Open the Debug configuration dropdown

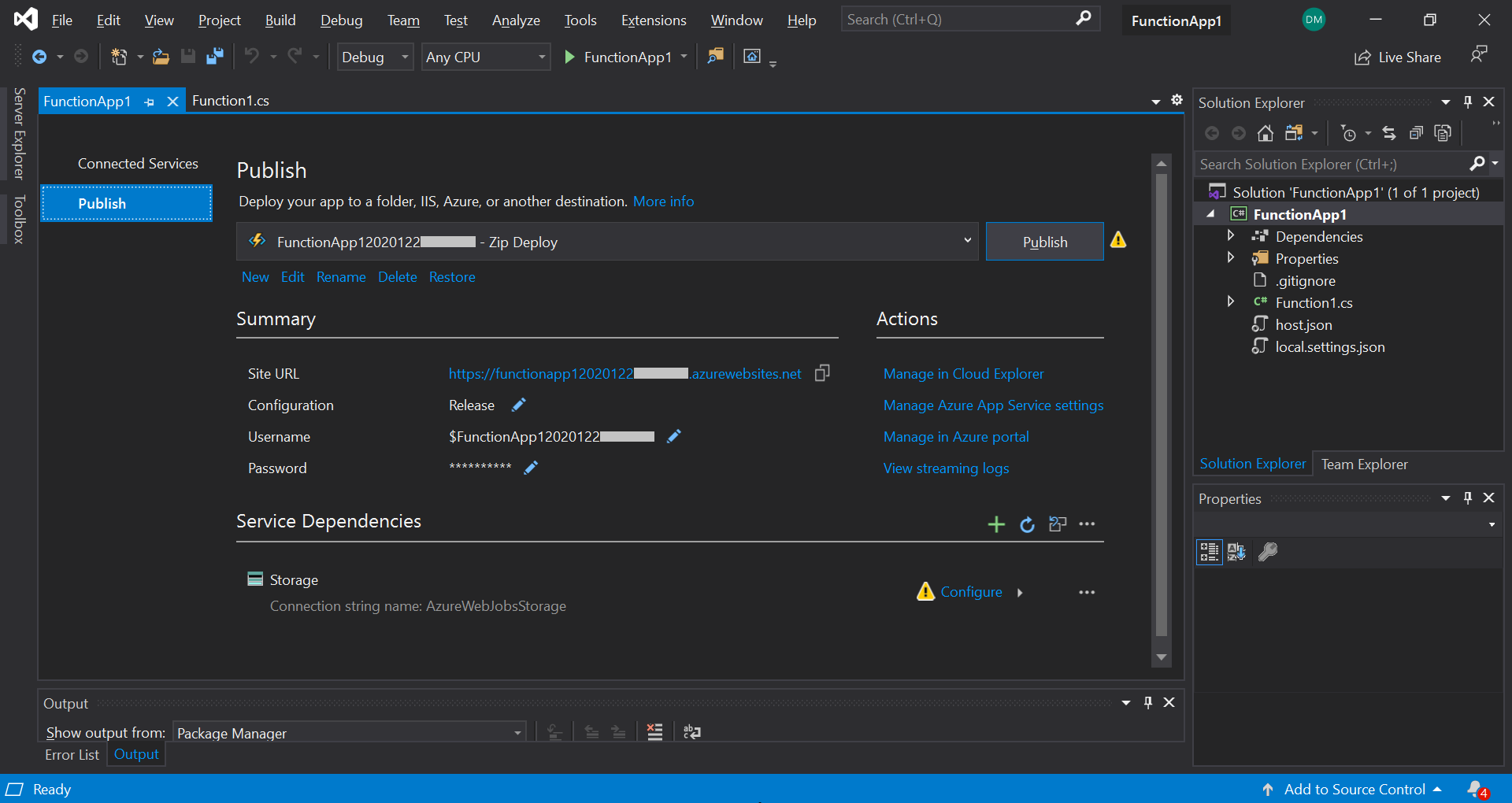click(x=376, y=57)
